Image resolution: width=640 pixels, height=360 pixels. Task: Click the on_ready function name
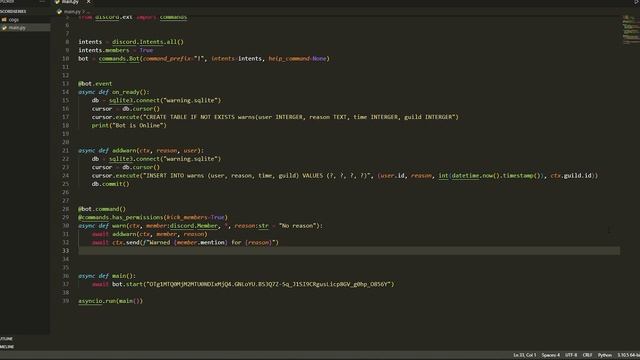127,92
